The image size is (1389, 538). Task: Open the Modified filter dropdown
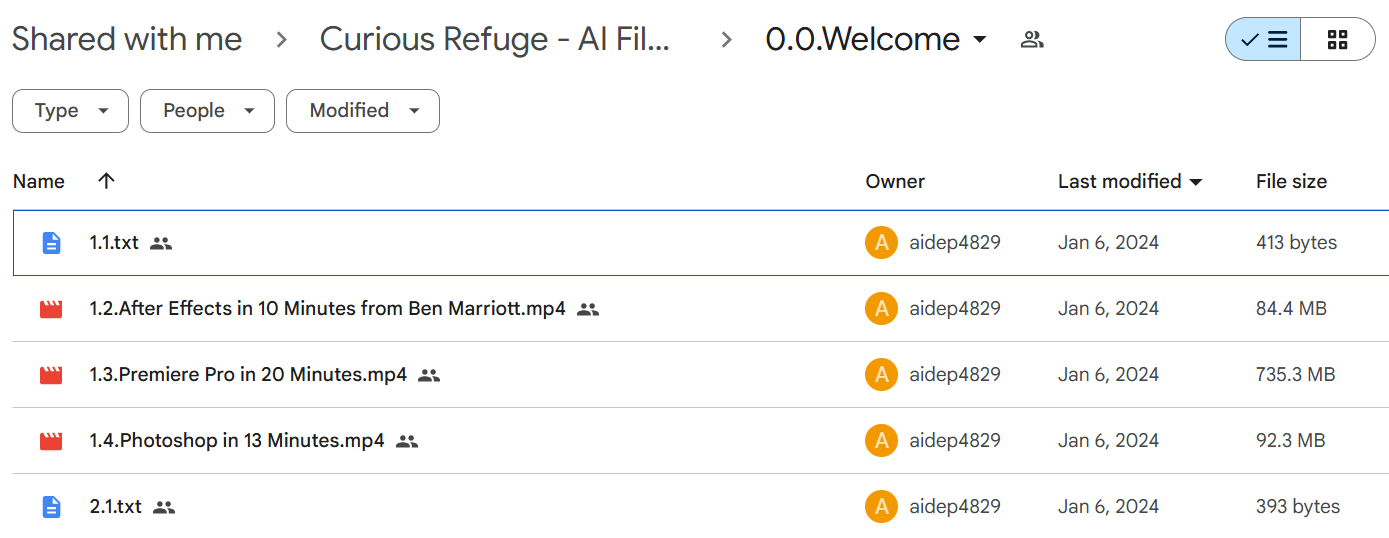pyautogui.click(x=363, y=111)
